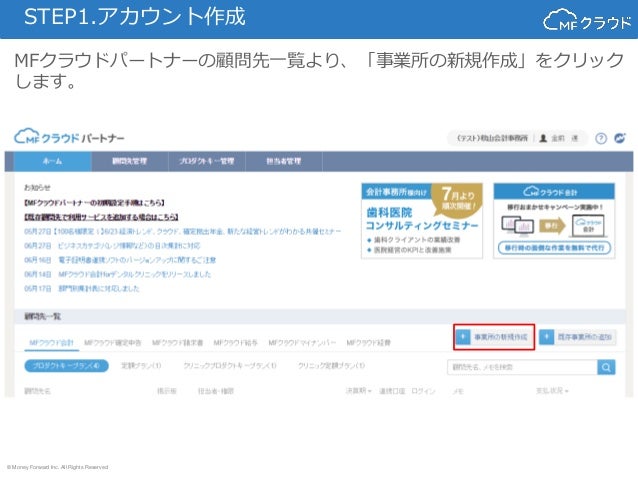638x479 pixels.
Task: Click the refresh/sync icon in header
Action: (x=620, y=138)
